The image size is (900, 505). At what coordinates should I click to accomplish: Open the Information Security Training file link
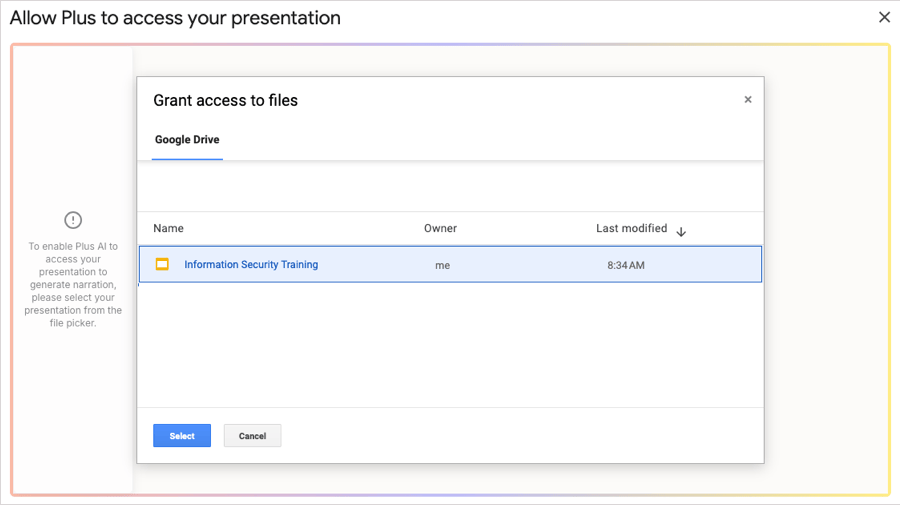tap(251, 265)
